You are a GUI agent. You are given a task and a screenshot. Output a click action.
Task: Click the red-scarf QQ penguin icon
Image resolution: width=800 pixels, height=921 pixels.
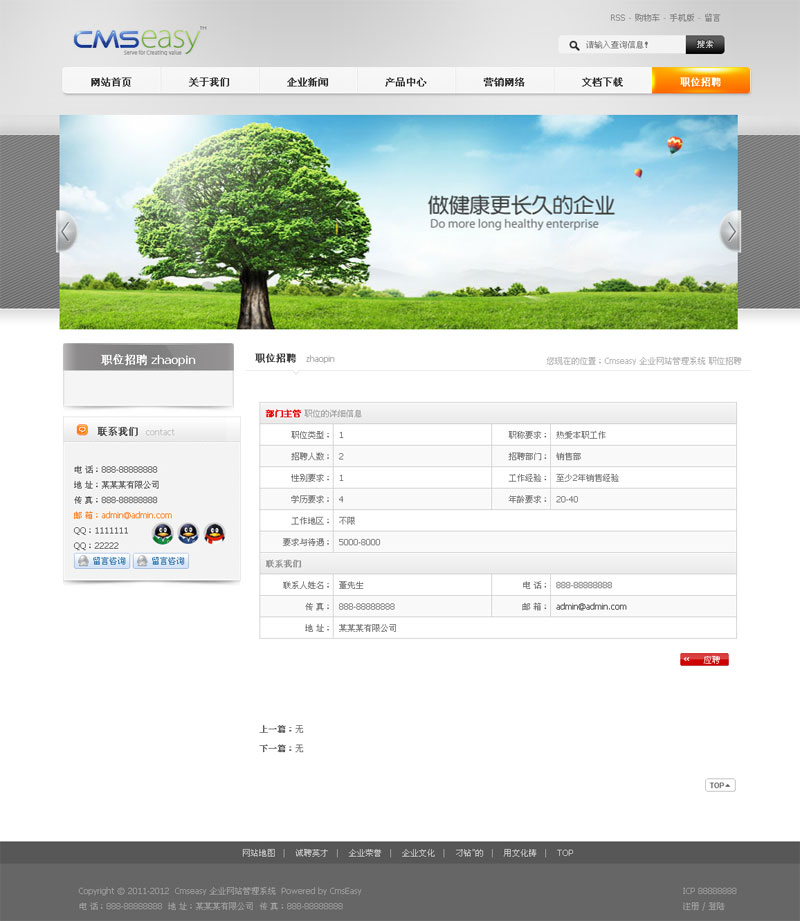[x=214, y=533]
